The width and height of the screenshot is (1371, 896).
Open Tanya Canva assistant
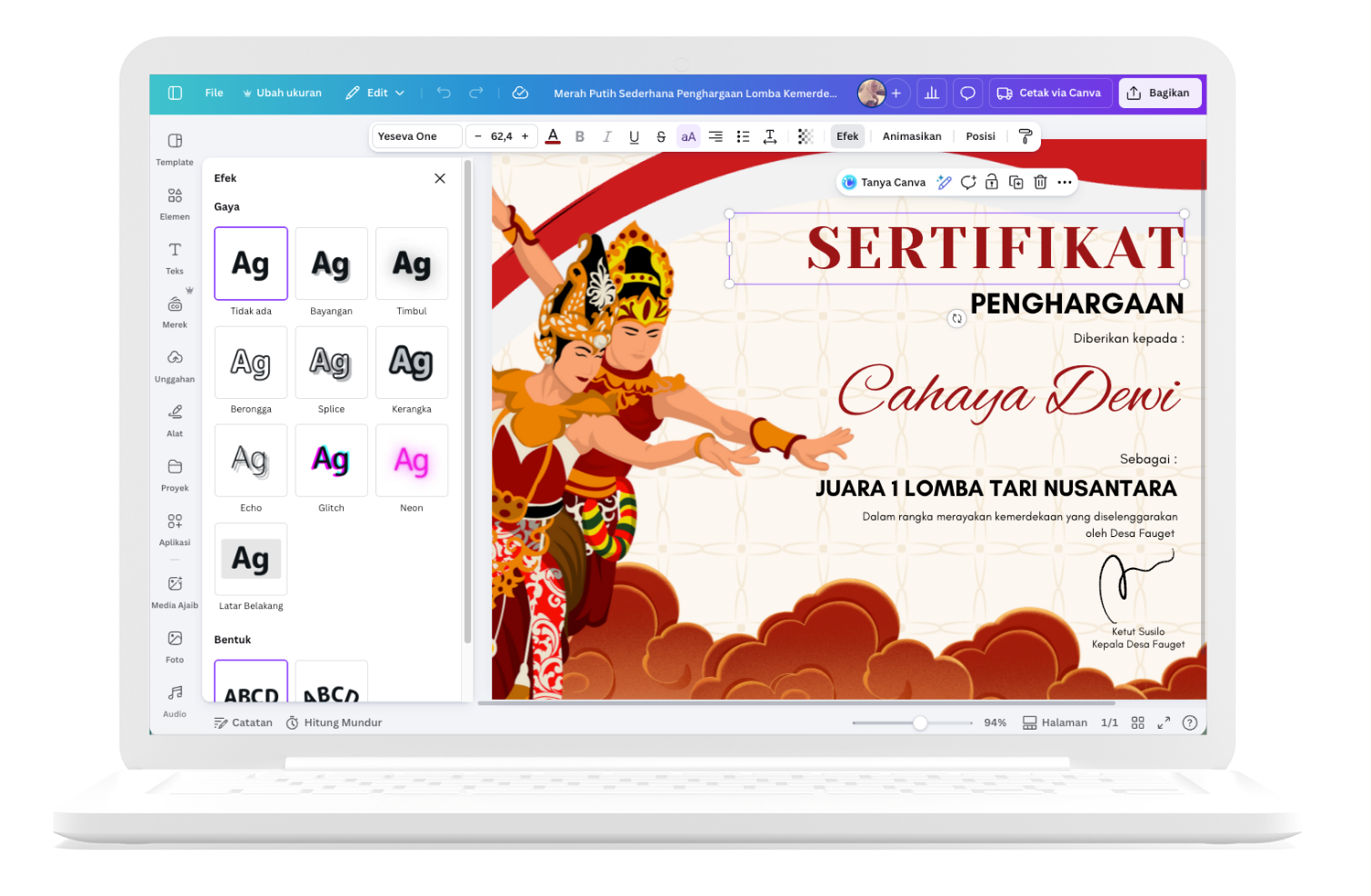click(x=883, y=182)
